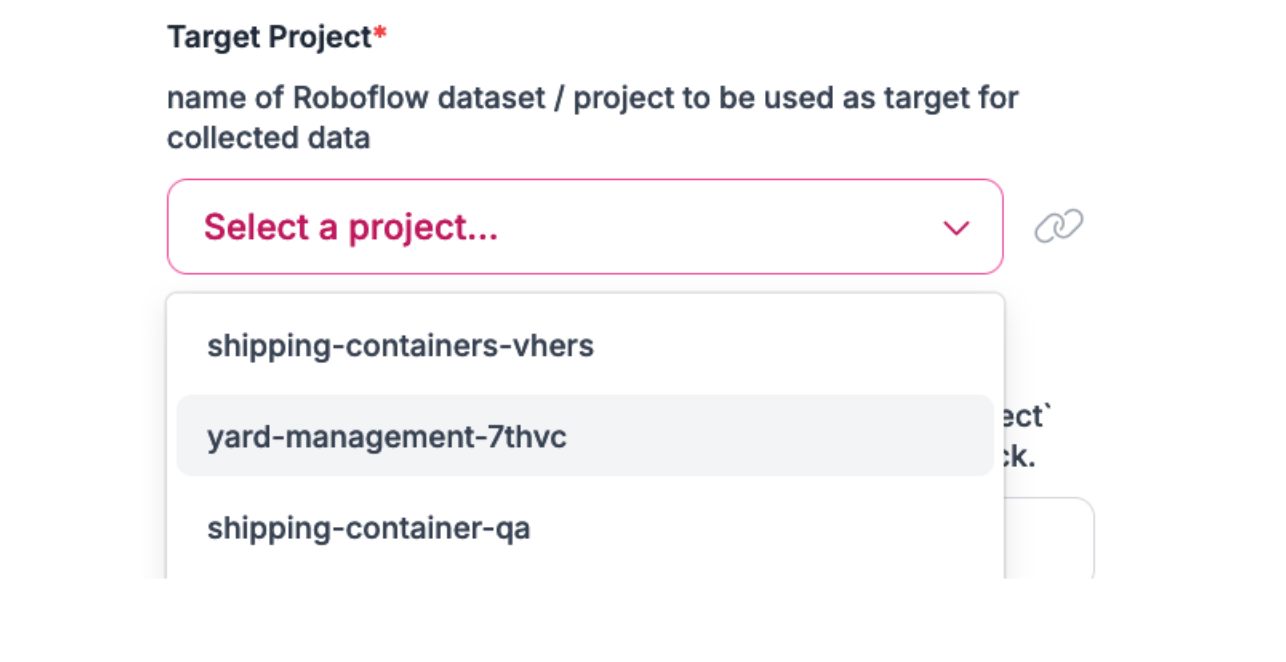The height and width of the screenshot is (662, 1286).
Task: Choose shipping-containers-vhers from the list
Action: 400,346
